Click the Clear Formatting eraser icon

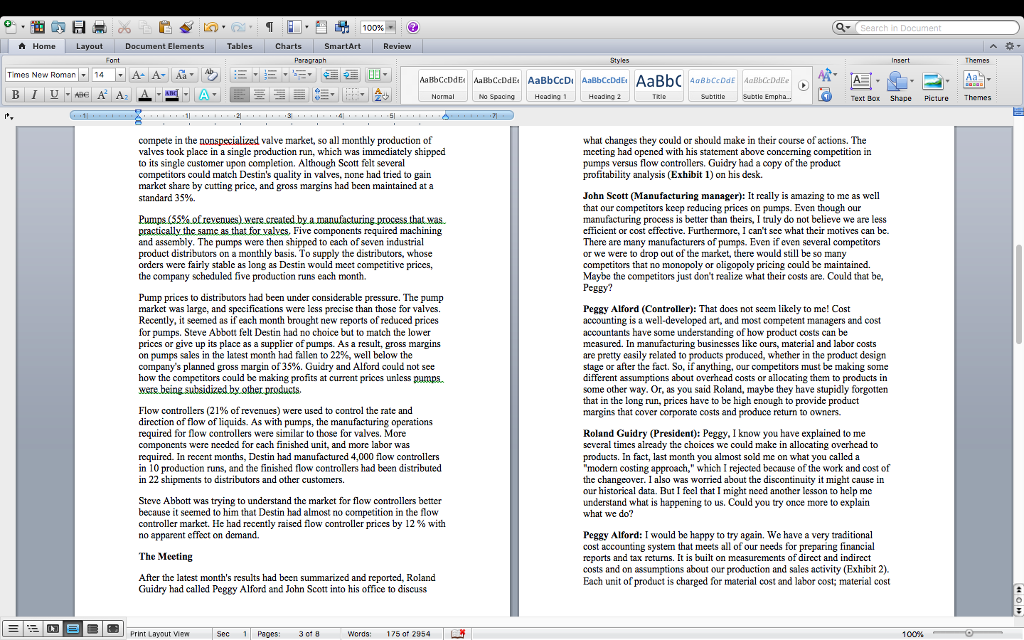pos(210,75)
